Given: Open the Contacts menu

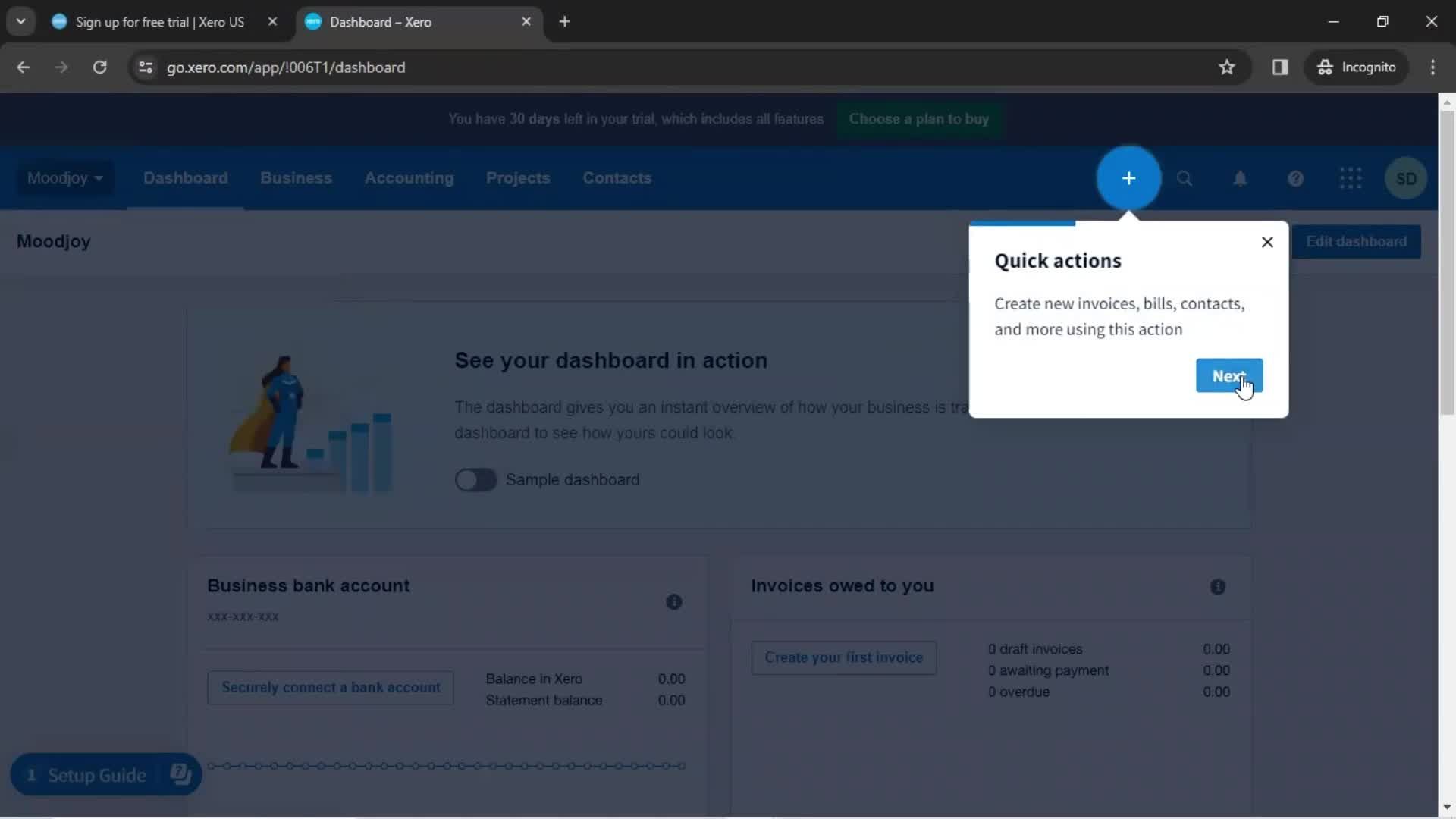Looking at the screenshot, I should pos(617,178).
